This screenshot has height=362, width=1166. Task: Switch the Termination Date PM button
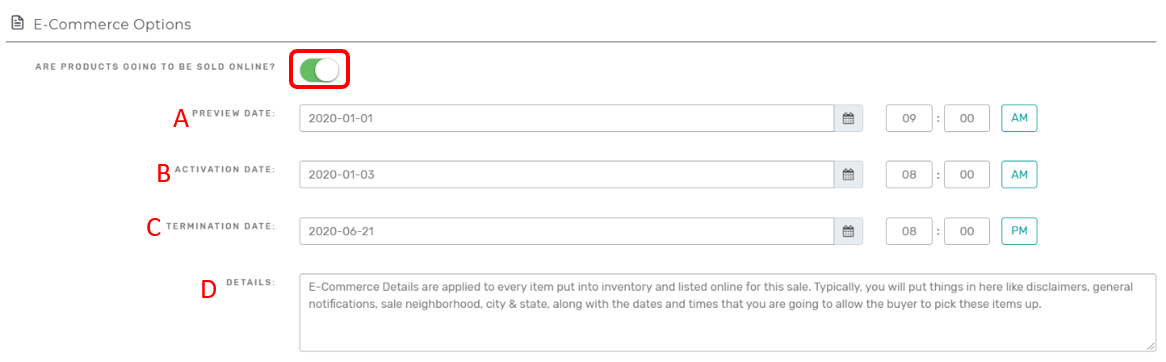pyautogui.click(x=1019, y=231)
